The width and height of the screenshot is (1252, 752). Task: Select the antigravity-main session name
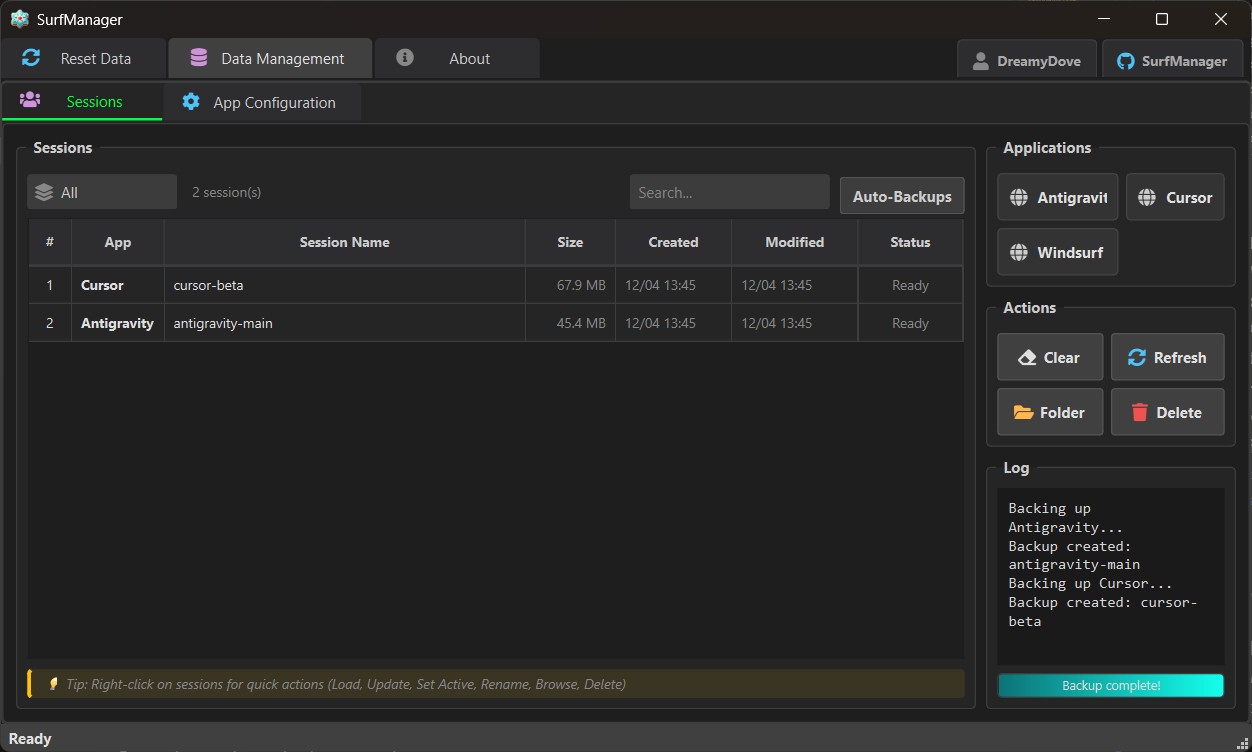tap(223, 323)
